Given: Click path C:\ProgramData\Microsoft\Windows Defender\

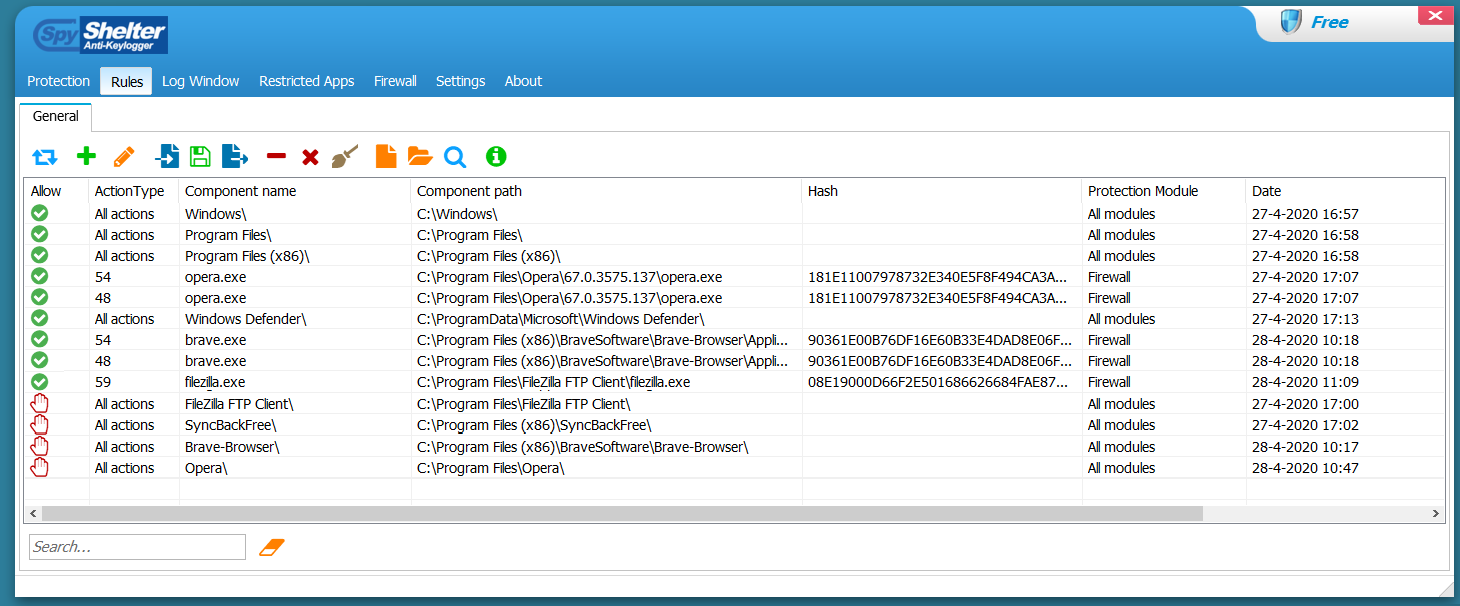Looking at the screenshot, I should 561,319.
